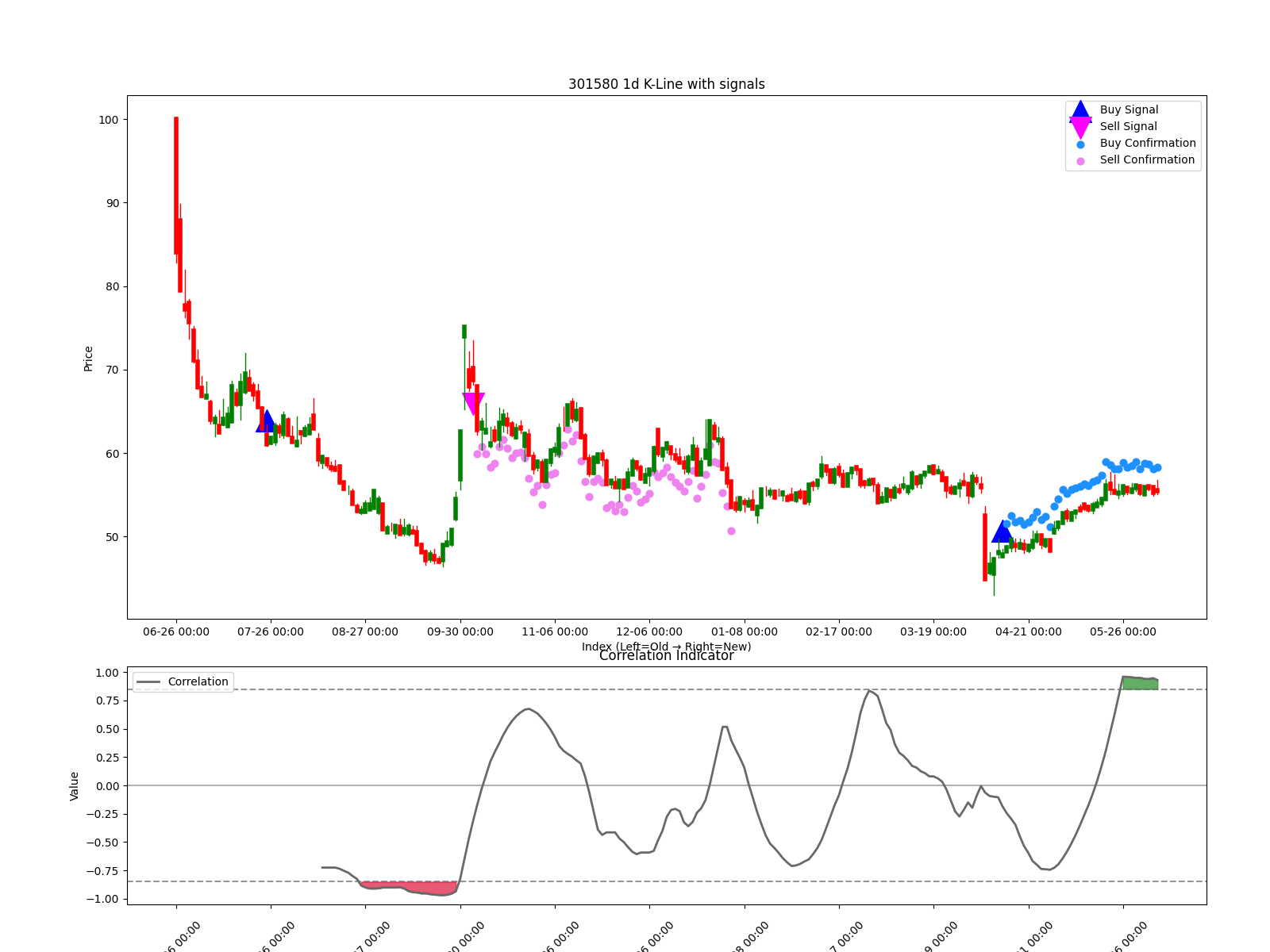The width and height of the screenshot is (1270, 952).
Task: Click the 'Index (Left=Old → Right=New)' axis label
Action: 667,647
